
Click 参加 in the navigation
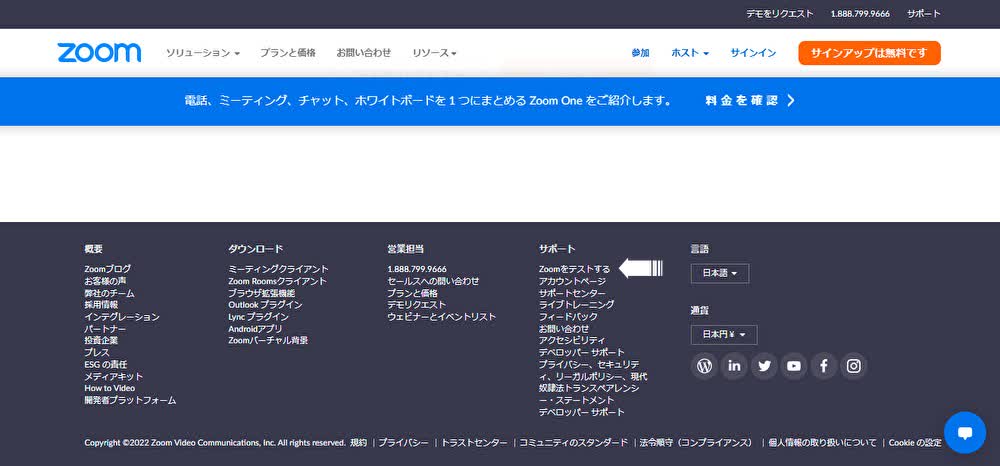[640, 53]
